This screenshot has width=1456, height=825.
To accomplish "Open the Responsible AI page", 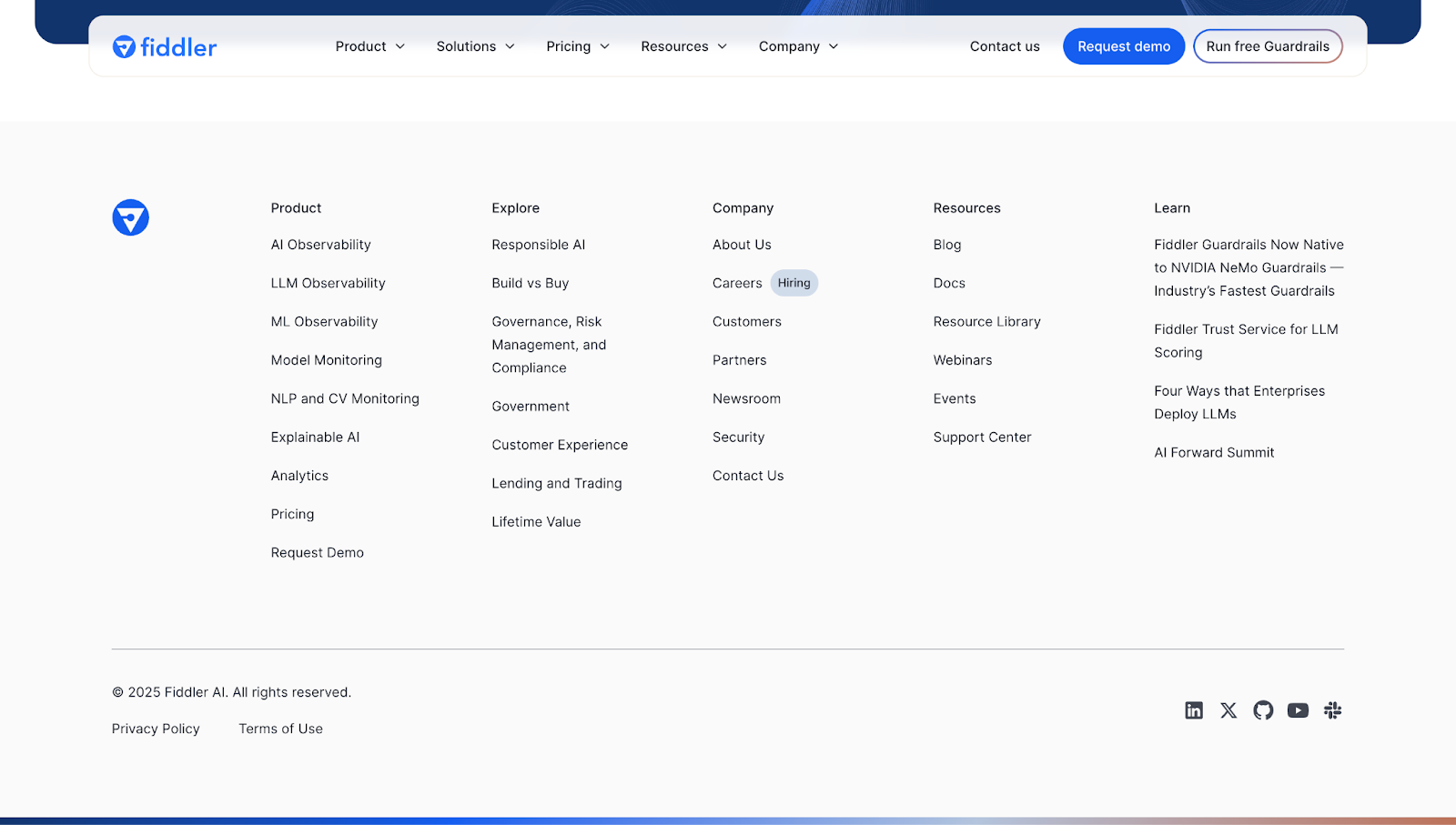I will (538, 245).
